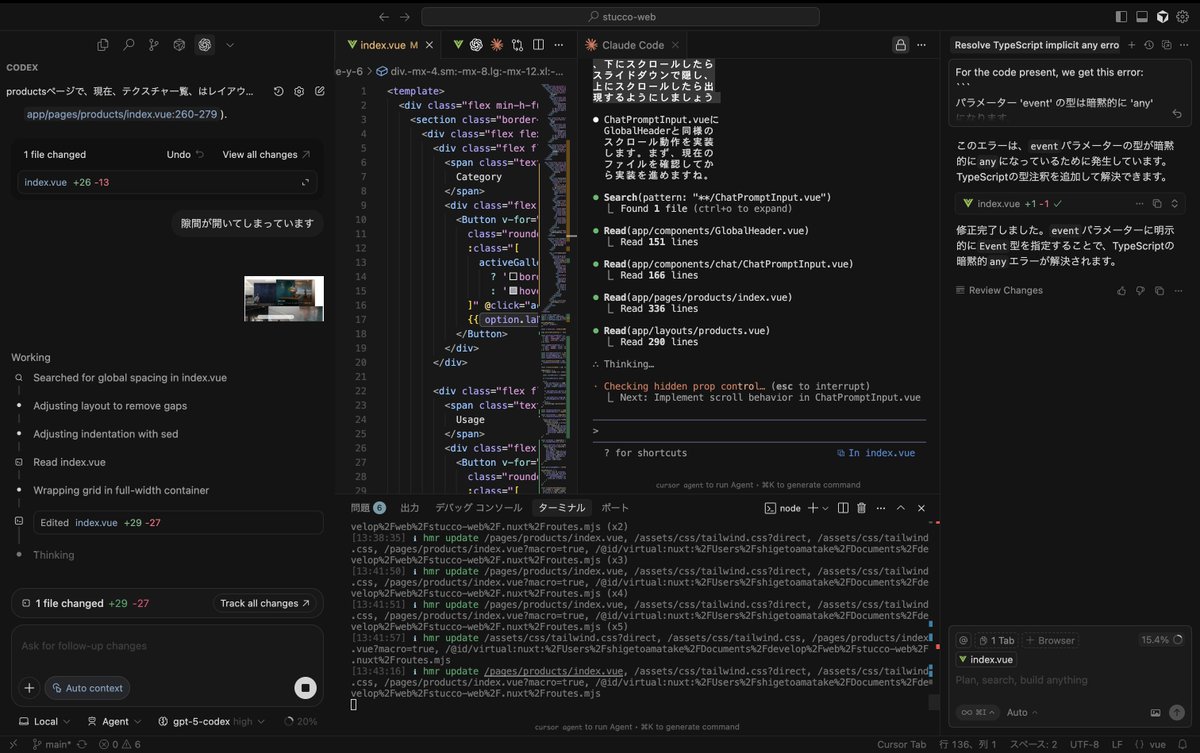Open Codex from editor title icon
The width and height of the screenshot is (1200, 753).
[x=477, y=45]
